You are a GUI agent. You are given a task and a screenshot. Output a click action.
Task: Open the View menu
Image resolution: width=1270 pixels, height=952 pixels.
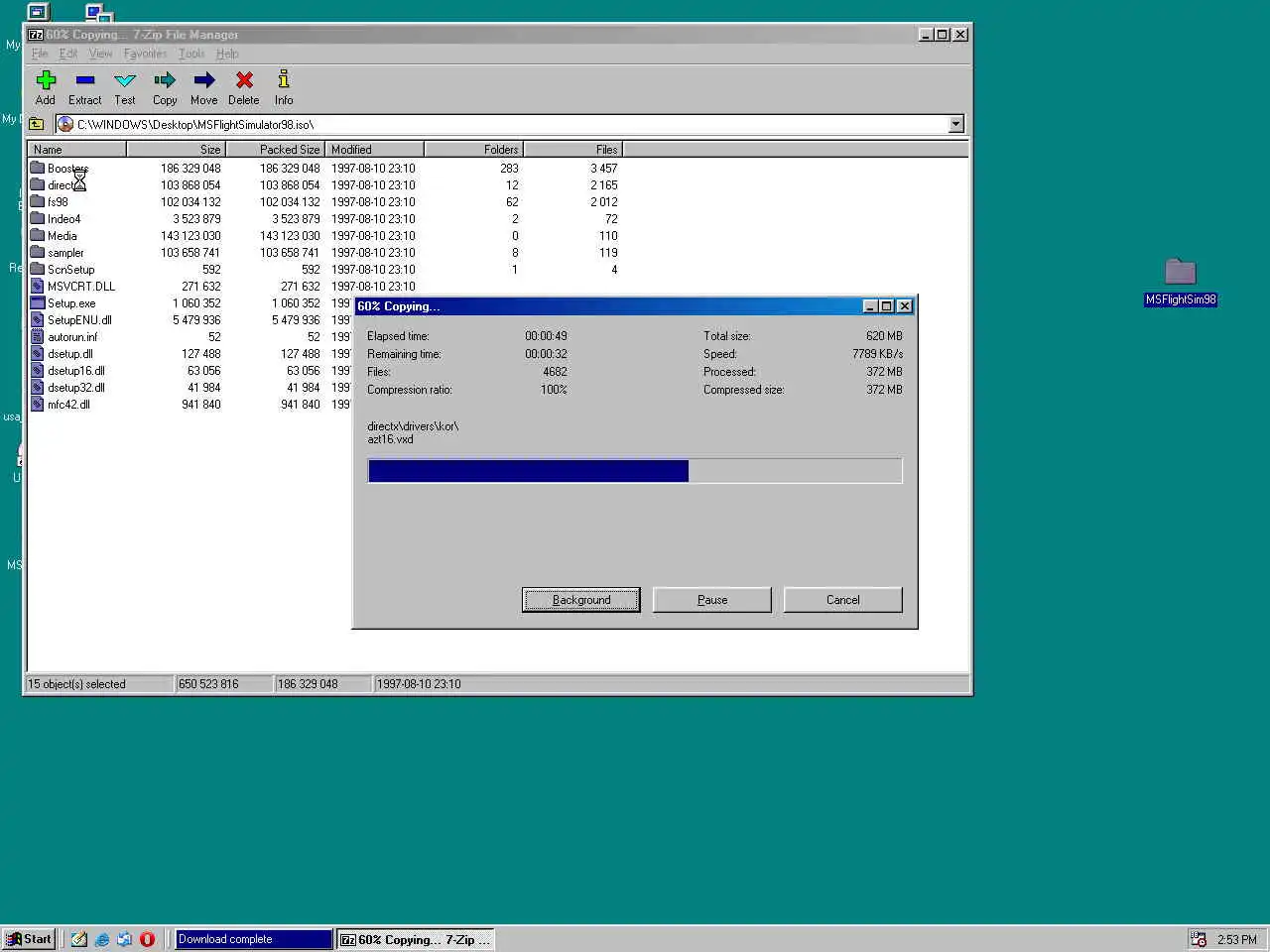100,54
